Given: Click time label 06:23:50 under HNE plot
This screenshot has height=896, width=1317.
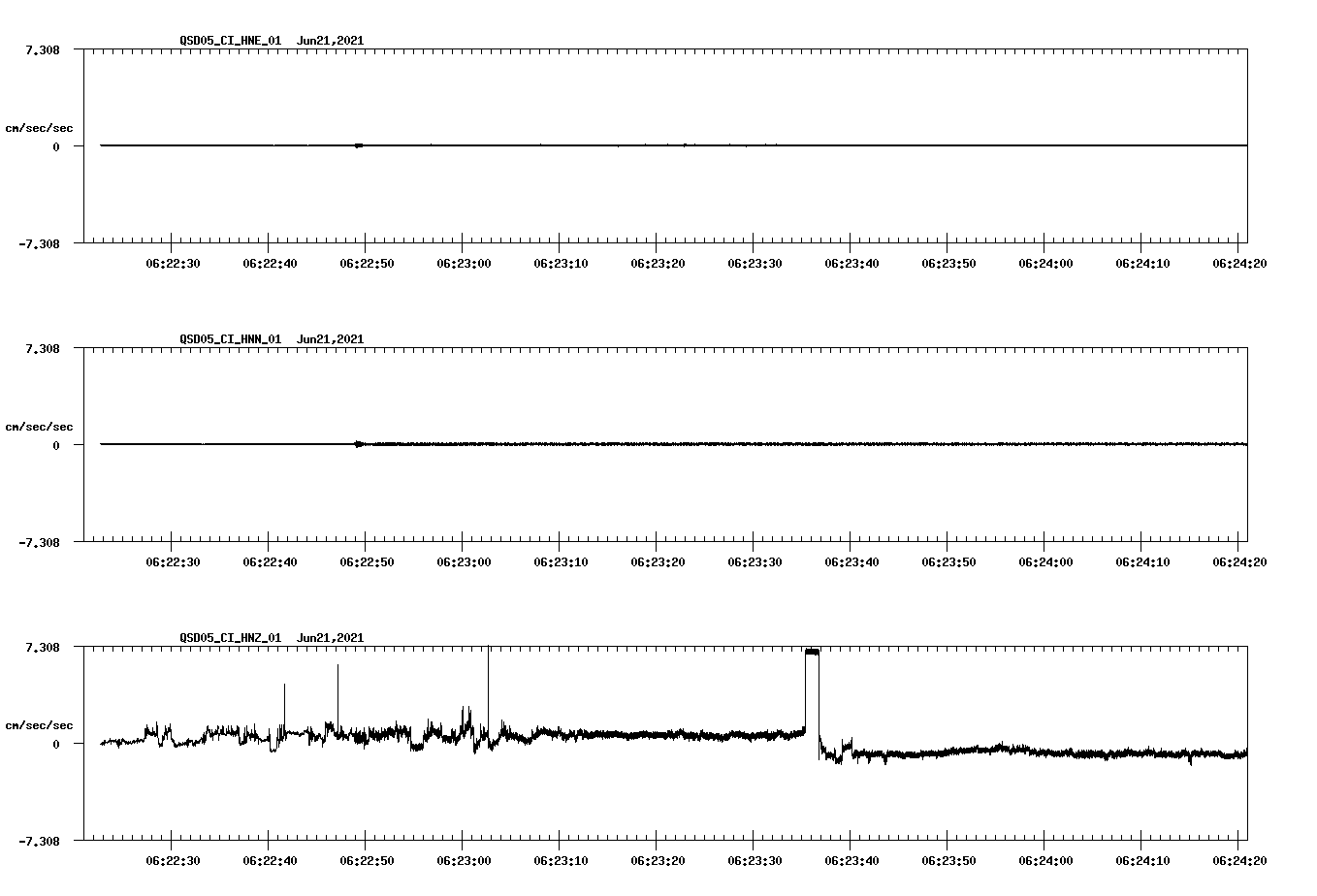Looking at the screenshot, I should click(x=948, y=263).
